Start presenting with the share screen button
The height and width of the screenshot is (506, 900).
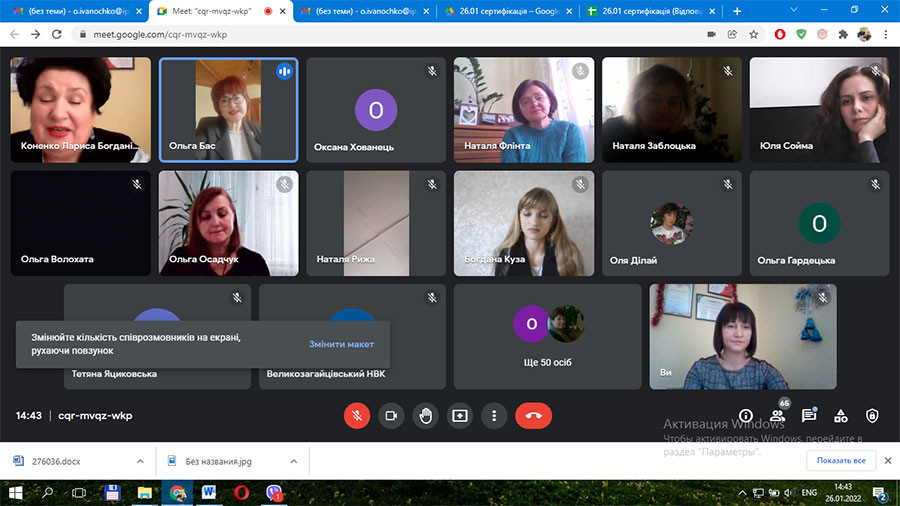(x=460, y=415)
